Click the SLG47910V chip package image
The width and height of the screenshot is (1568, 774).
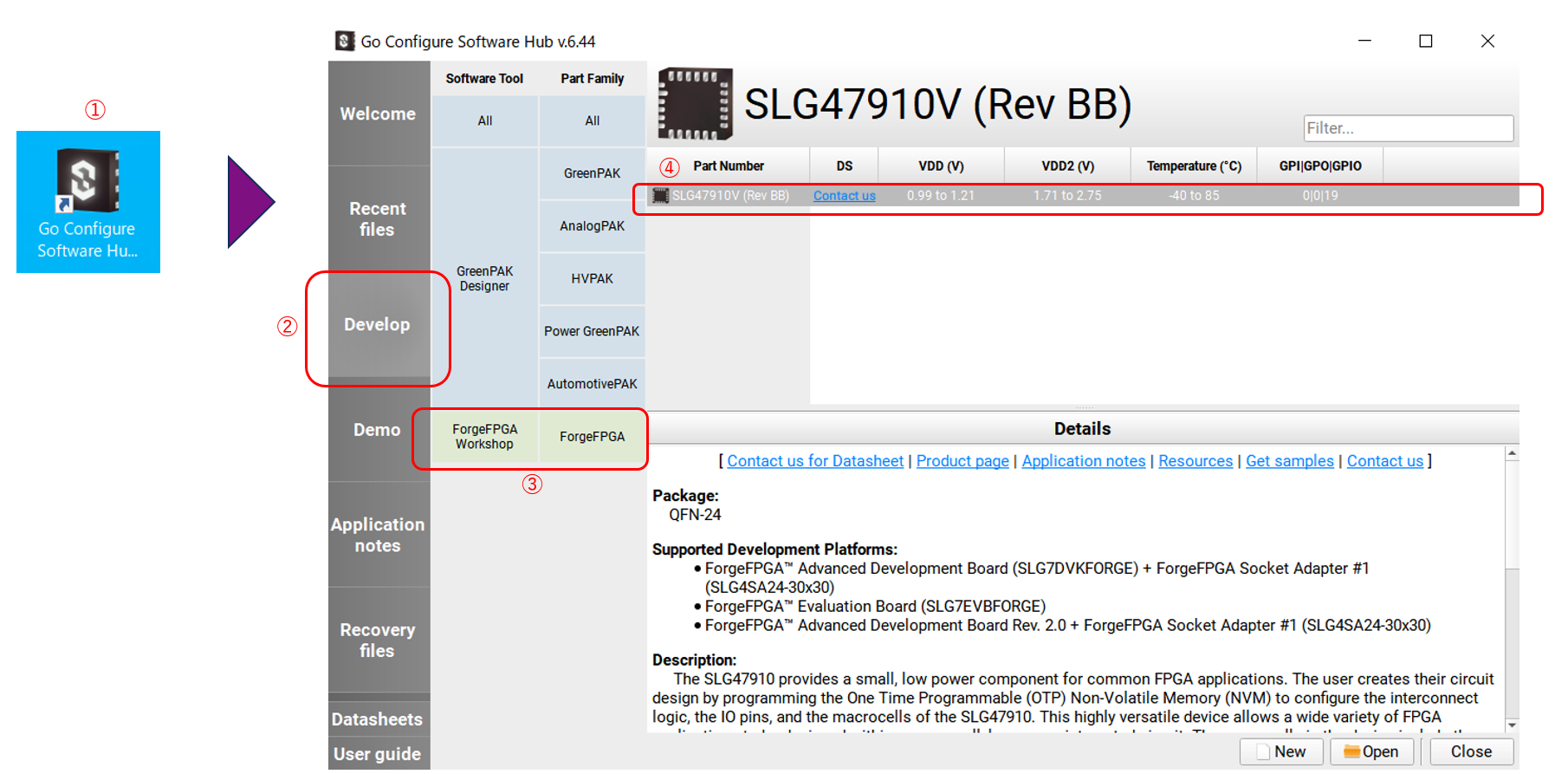tap(695, 104)
